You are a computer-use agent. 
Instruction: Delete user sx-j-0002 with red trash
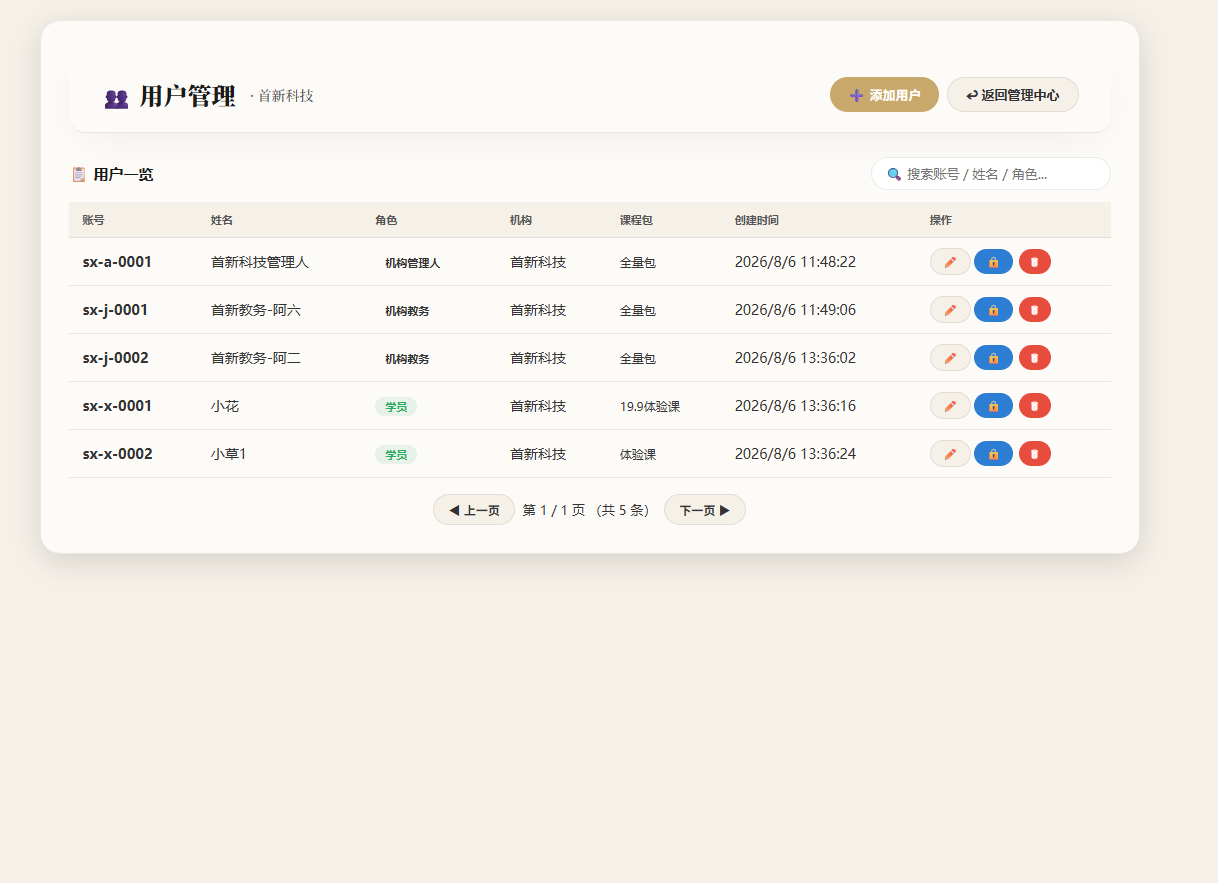(1035, 358)
